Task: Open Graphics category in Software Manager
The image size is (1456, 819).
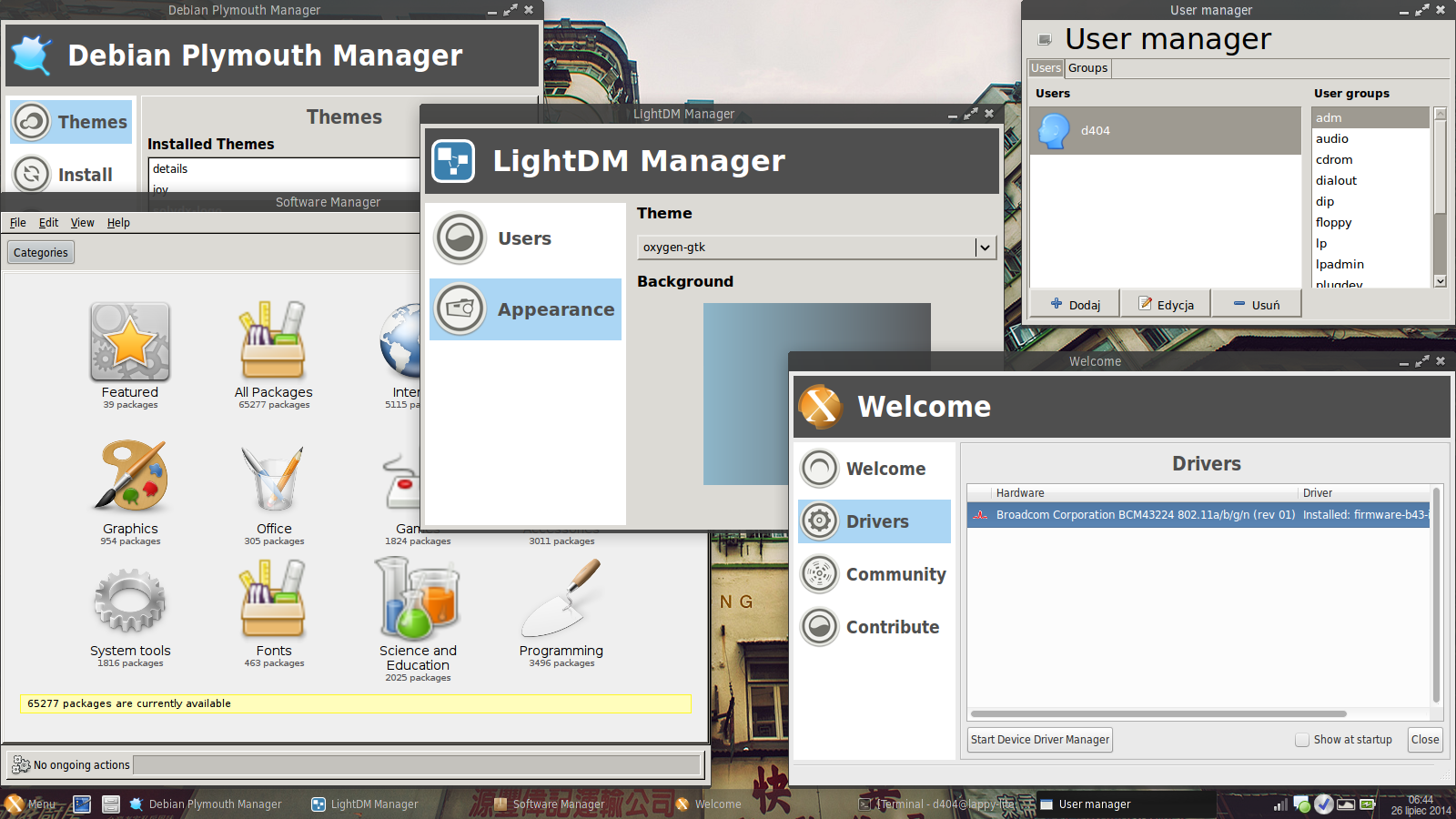Action: coord(130,492)
